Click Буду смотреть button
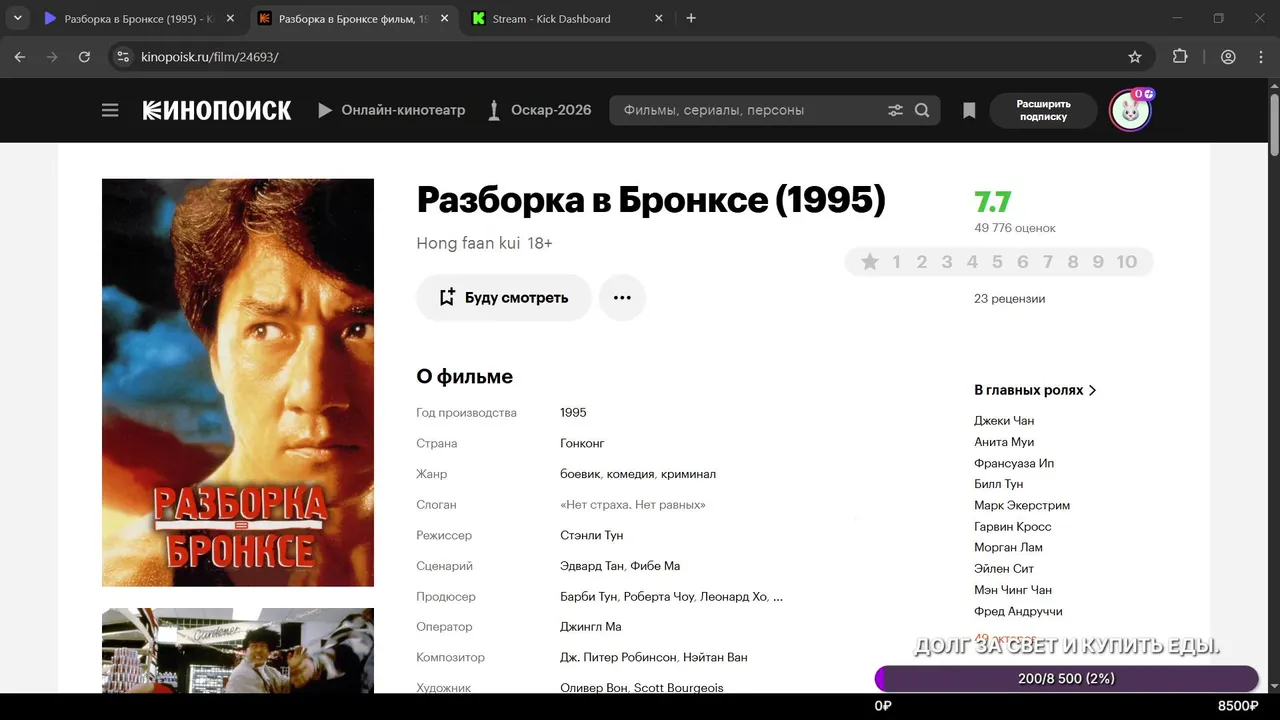This screenshot has width=1280, height=720. pyautogui.click(x=504, y=298)
